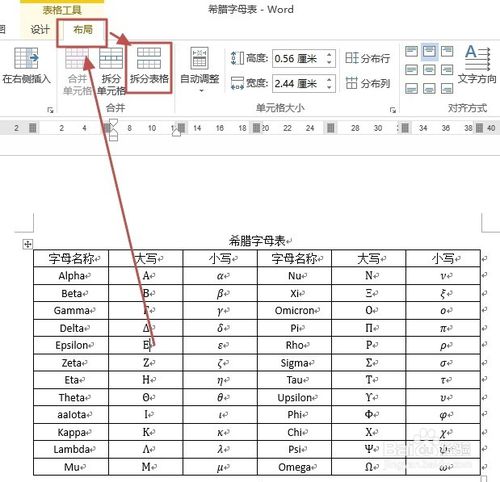Click the lowercase β cell

point(220,293)
